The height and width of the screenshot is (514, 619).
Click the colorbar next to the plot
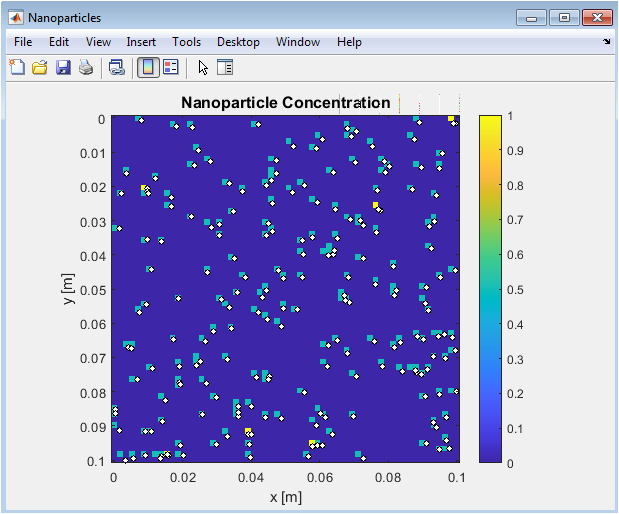489,288
